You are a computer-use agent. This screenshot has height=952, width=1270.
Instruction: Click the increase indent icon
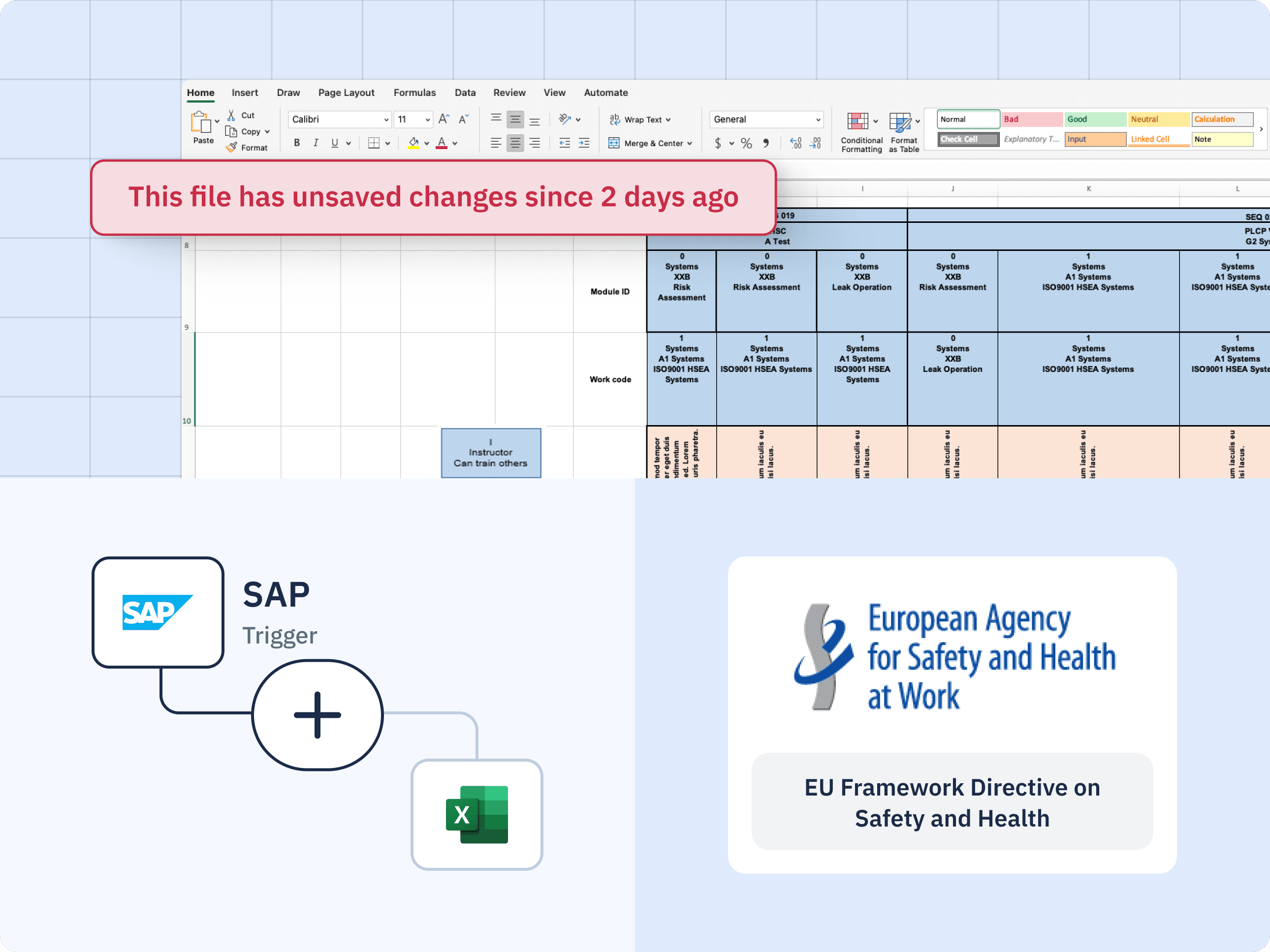coord(584,143)
